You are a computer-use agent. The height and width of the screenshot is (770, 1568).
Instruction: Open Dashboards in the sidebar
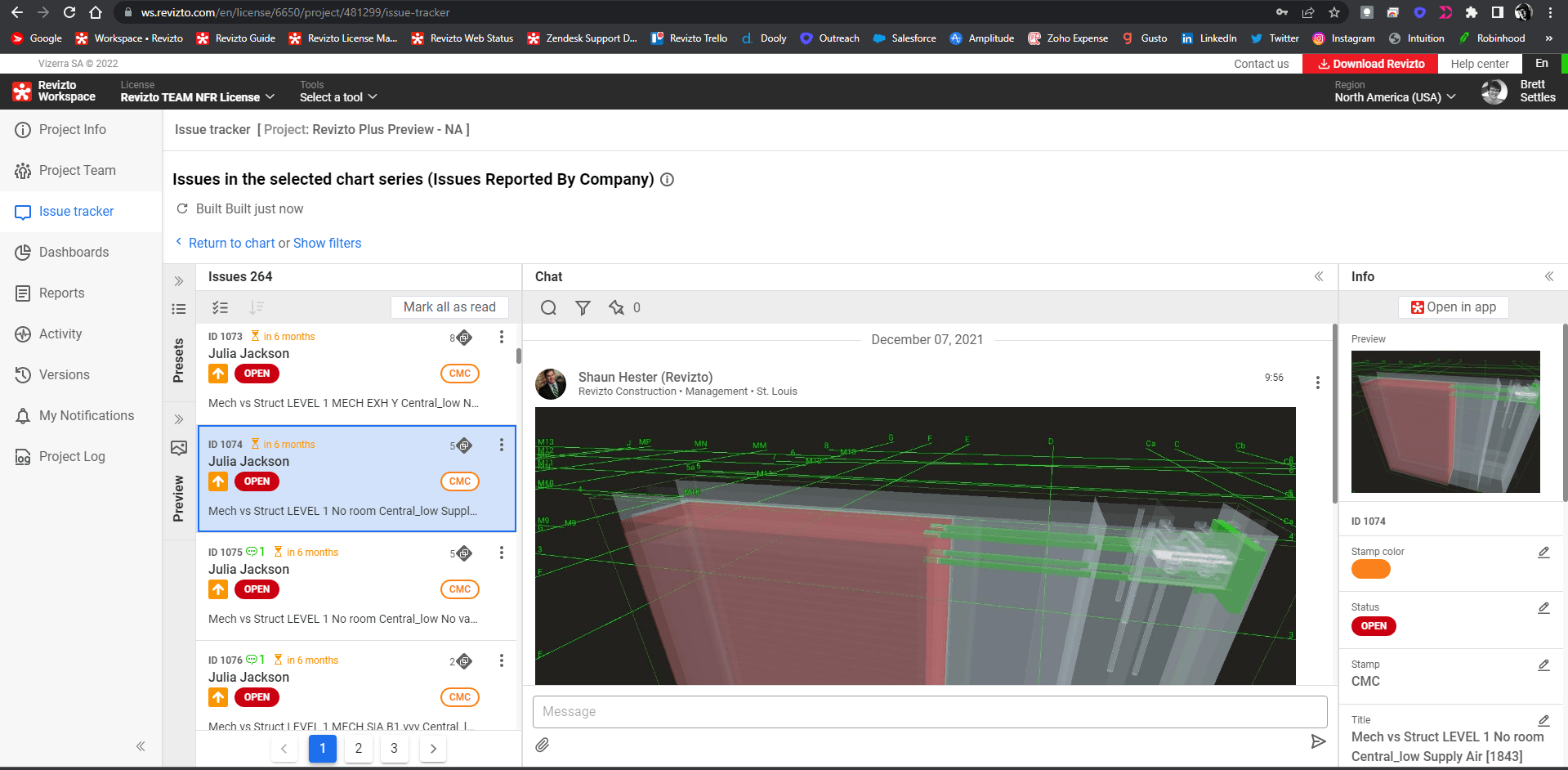click(74, 252)
